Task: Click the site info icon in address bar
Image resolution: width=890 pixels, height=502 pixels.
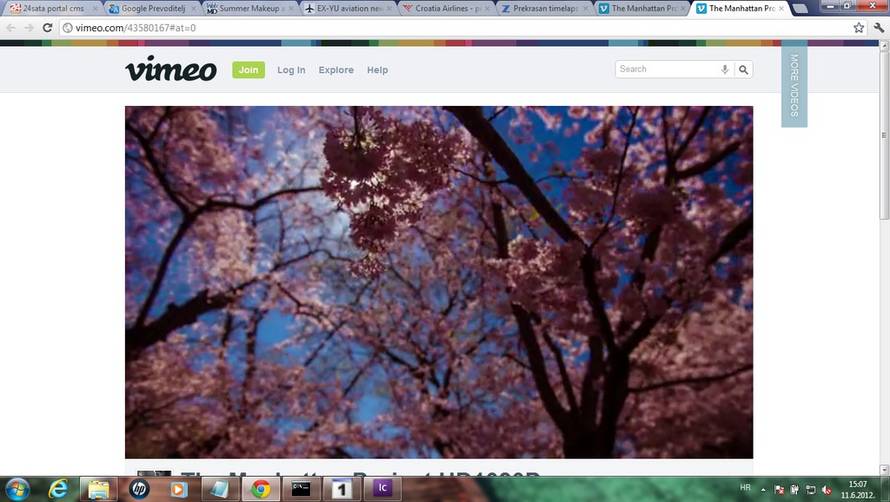Action: tap(68, 27)
